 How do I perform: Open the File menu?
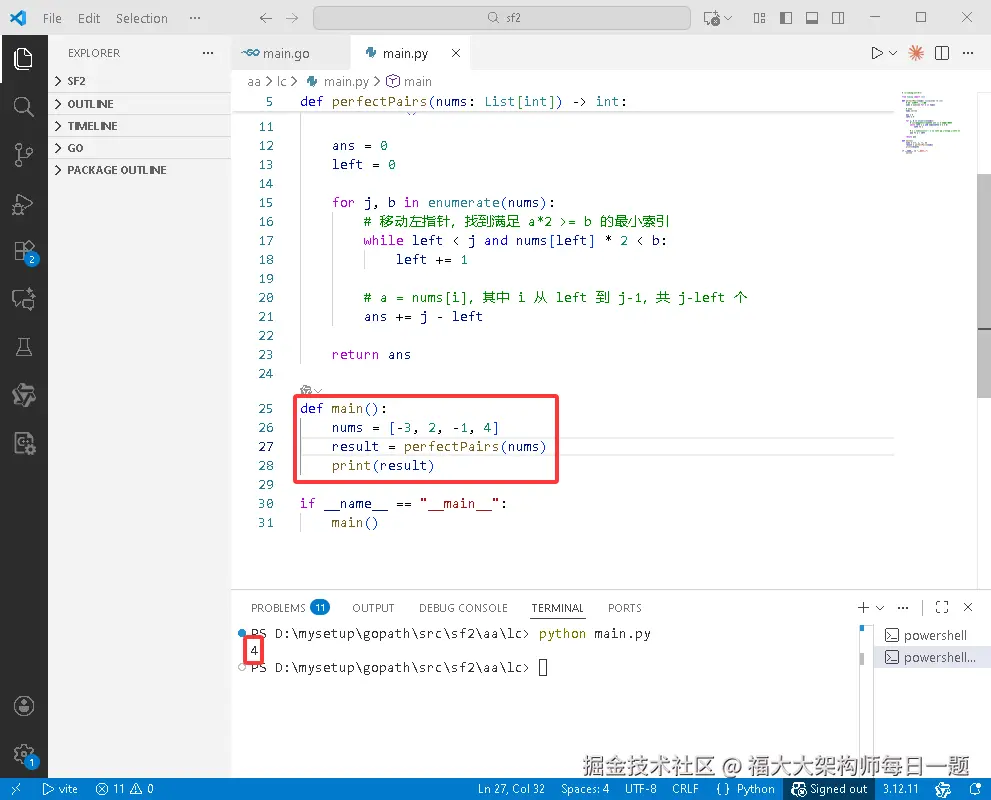click(x=52, y=18)
